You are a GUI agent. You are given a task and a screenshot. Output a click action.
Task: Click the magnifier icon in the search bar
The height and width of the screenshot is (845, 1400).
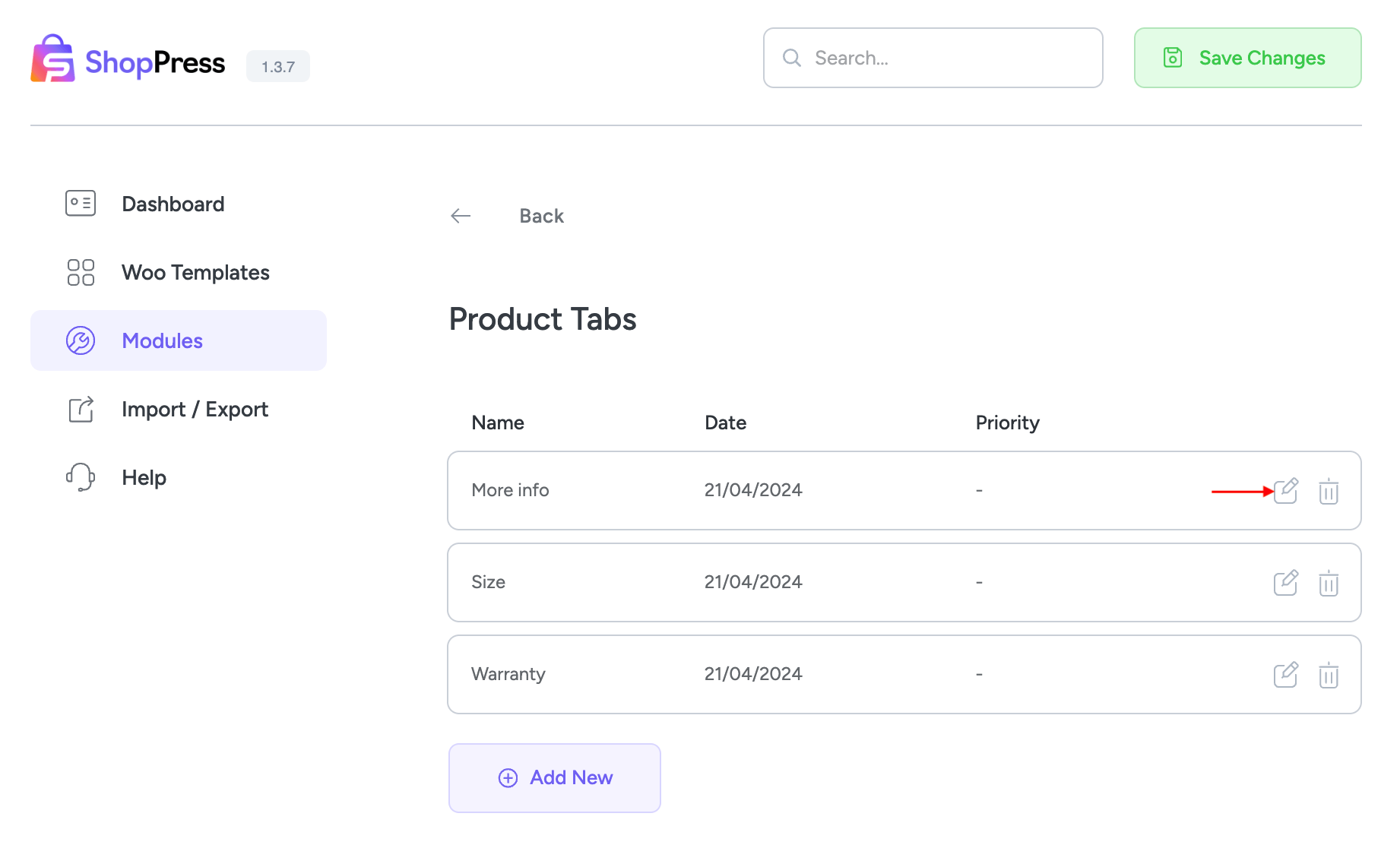792,57
